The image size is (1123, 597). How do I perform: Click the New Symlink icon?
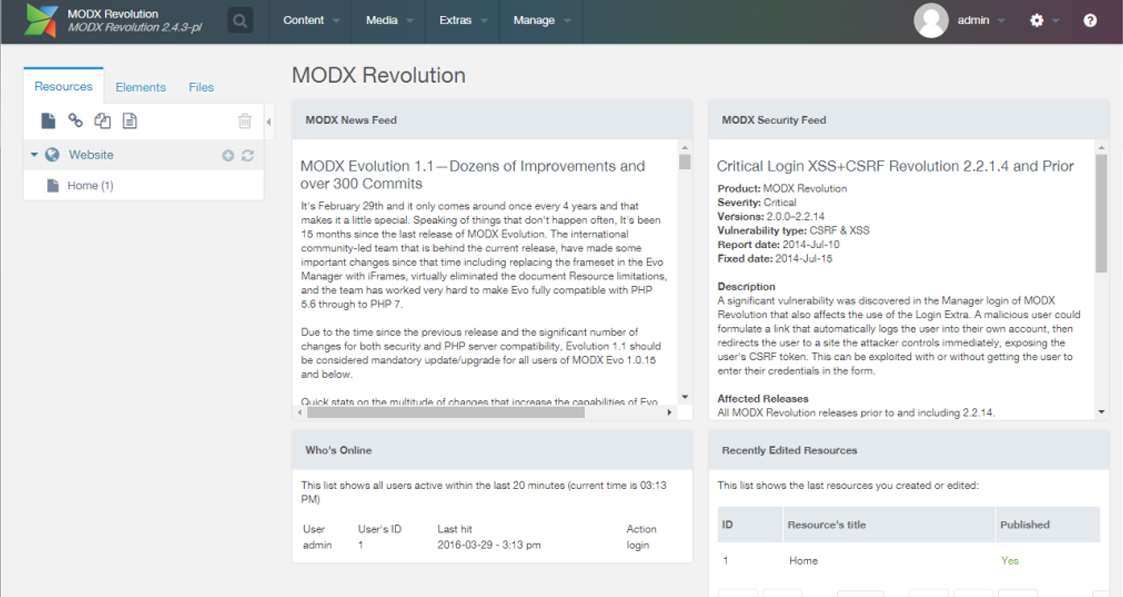(x=102, y=121)
